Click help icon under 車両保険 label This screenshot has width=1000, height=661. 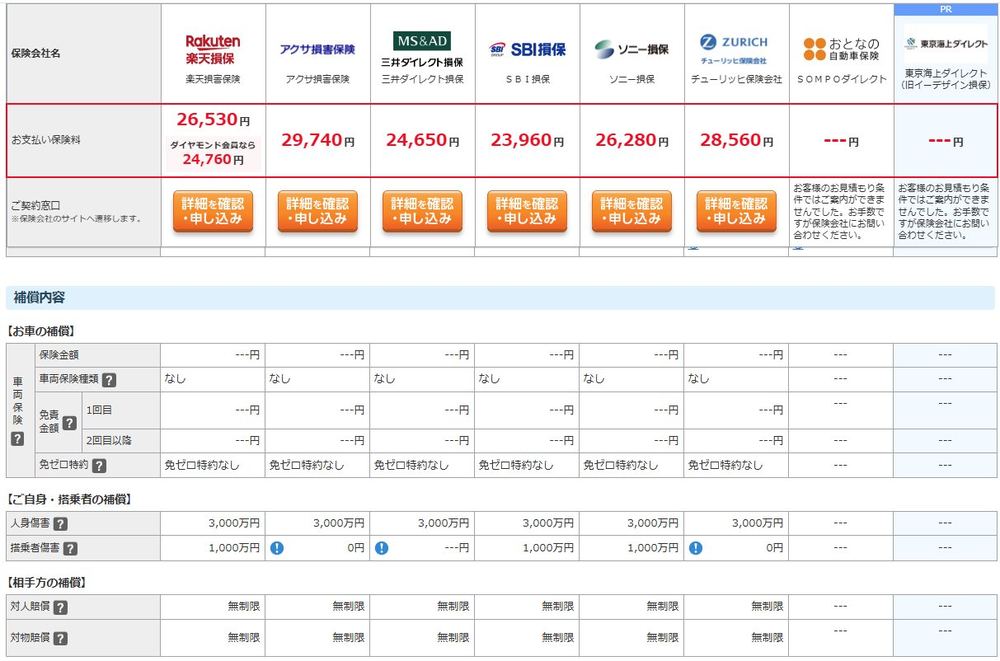(x=18, y=439)
